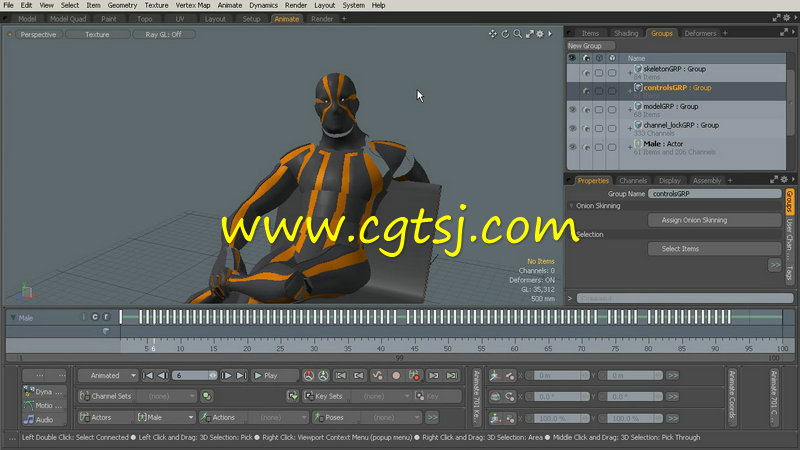
Task: Select the scale transform tool icon
Action: 495,418
